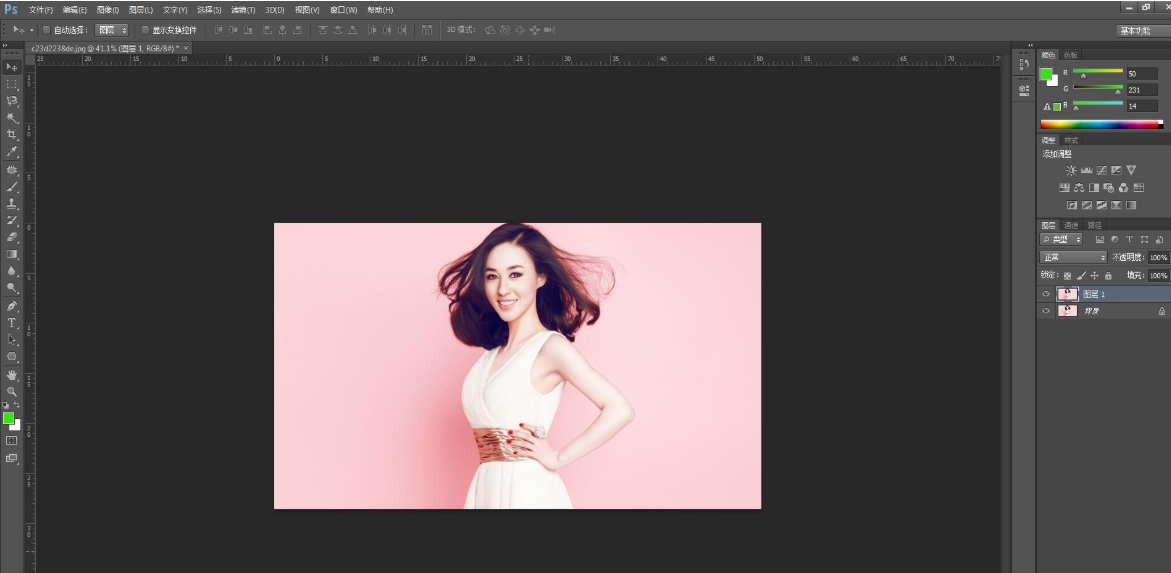Select the Pen tool
The image size is (1171, 573).
coord(12,306)
